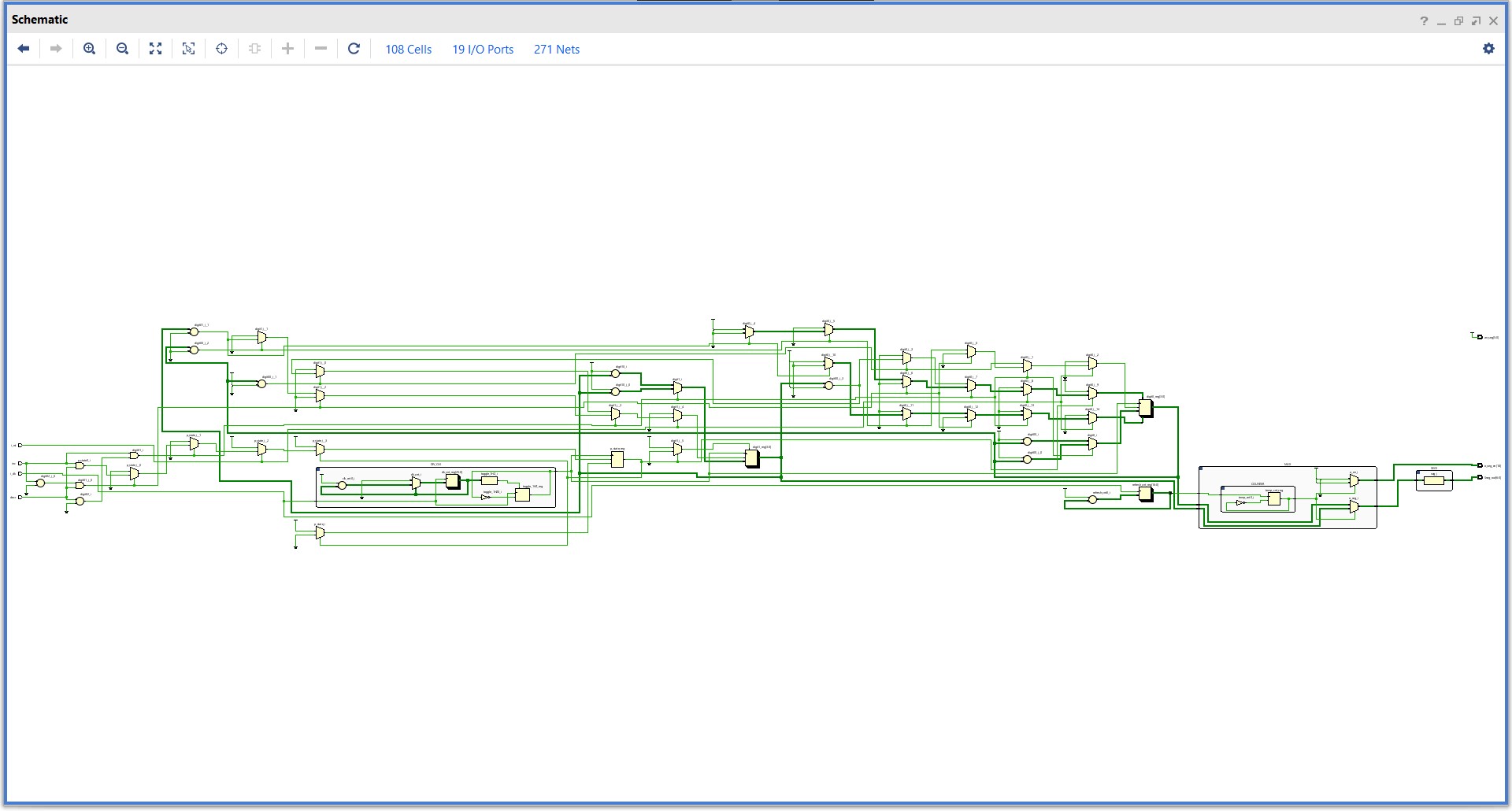1512x811 pixels.
Task: Click the Zoom Out magnifier icon
Action: (122, 49)
